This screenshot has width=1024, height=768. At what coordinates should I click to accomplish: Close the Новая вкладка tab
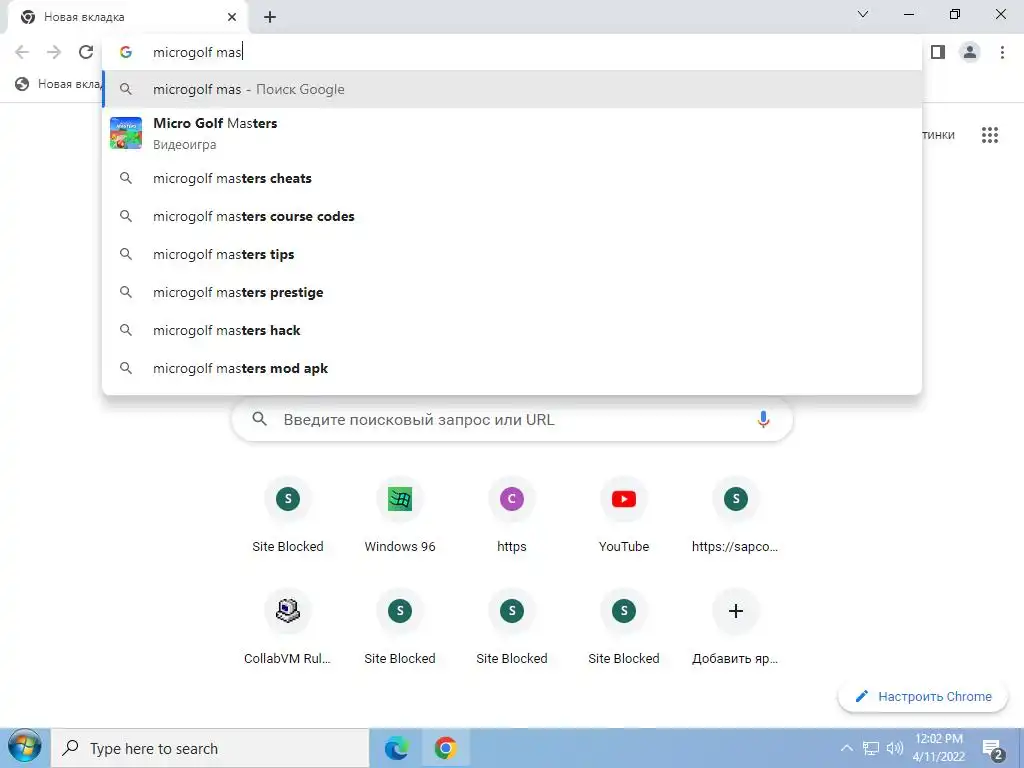click(232, 17)
